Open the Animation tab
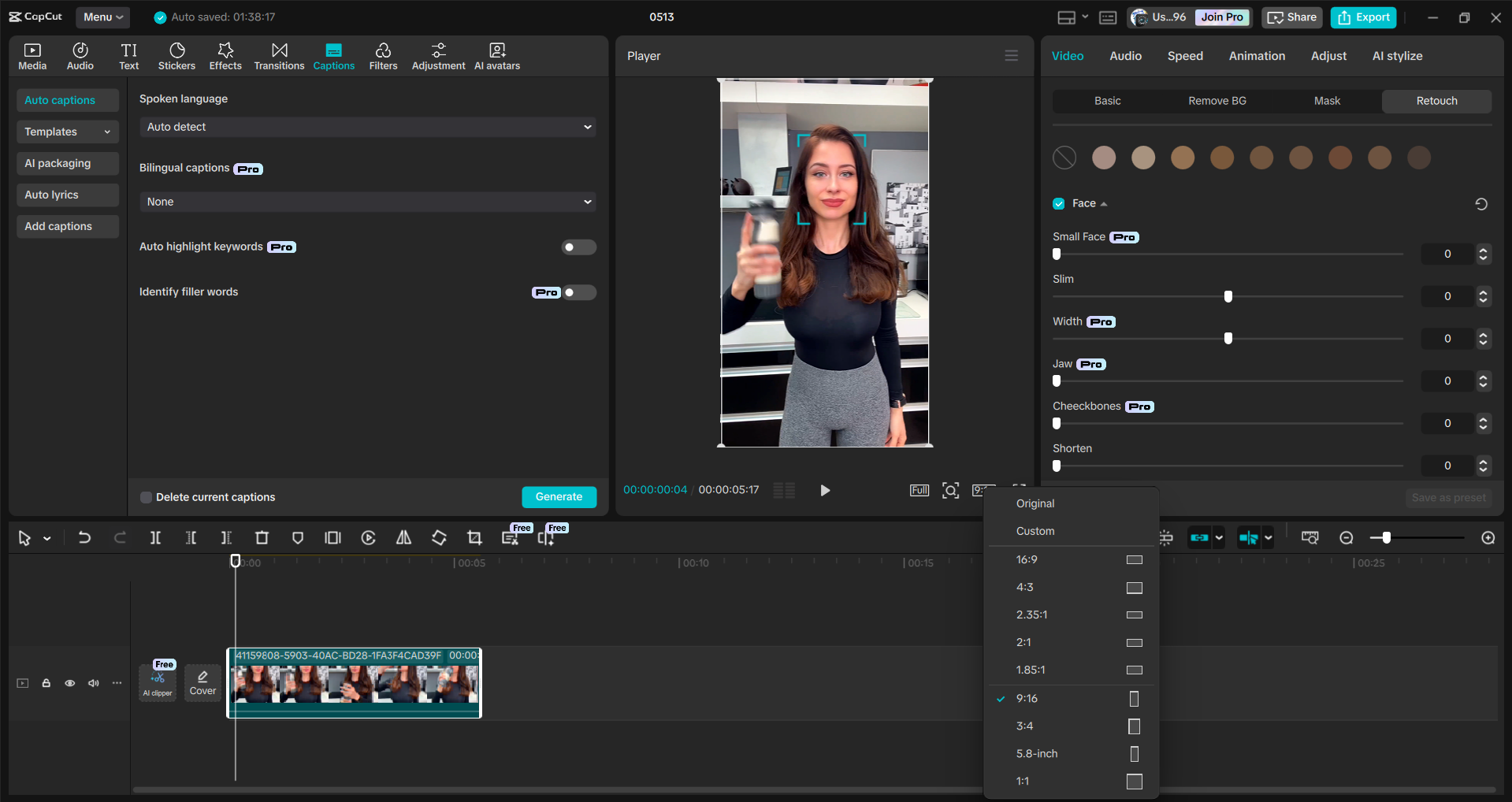The height and width of the screenshot is (802, 1512). pyautogui.click(x=1256, y=56)
